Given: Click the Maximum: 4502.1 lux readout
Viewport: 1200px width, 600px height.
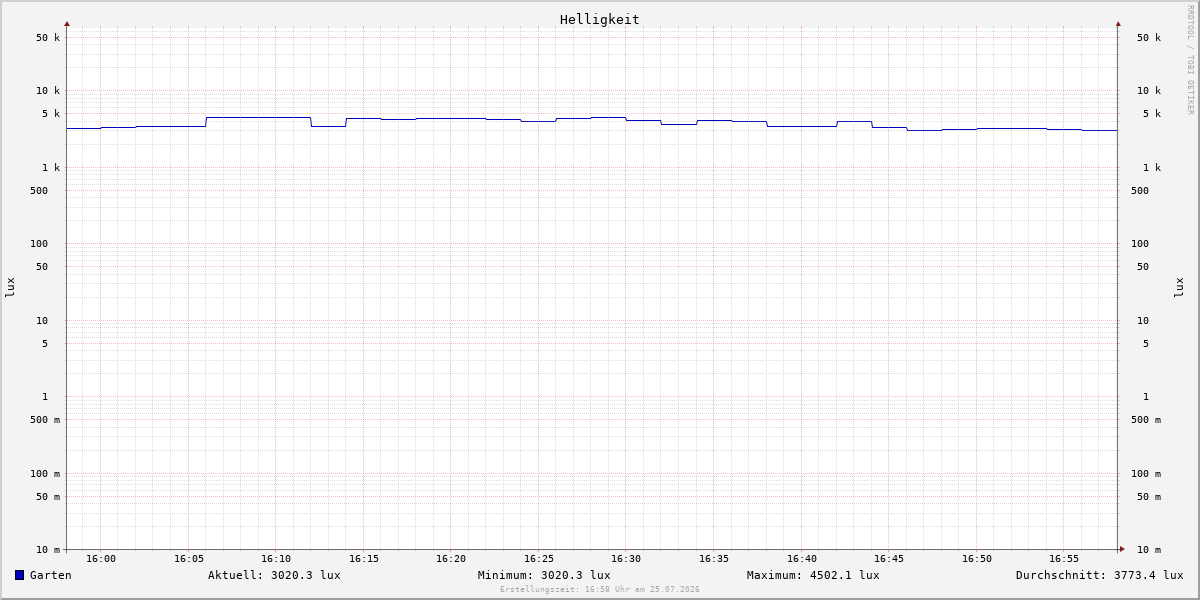Looking at the screenshot, I should click(813, 575).
